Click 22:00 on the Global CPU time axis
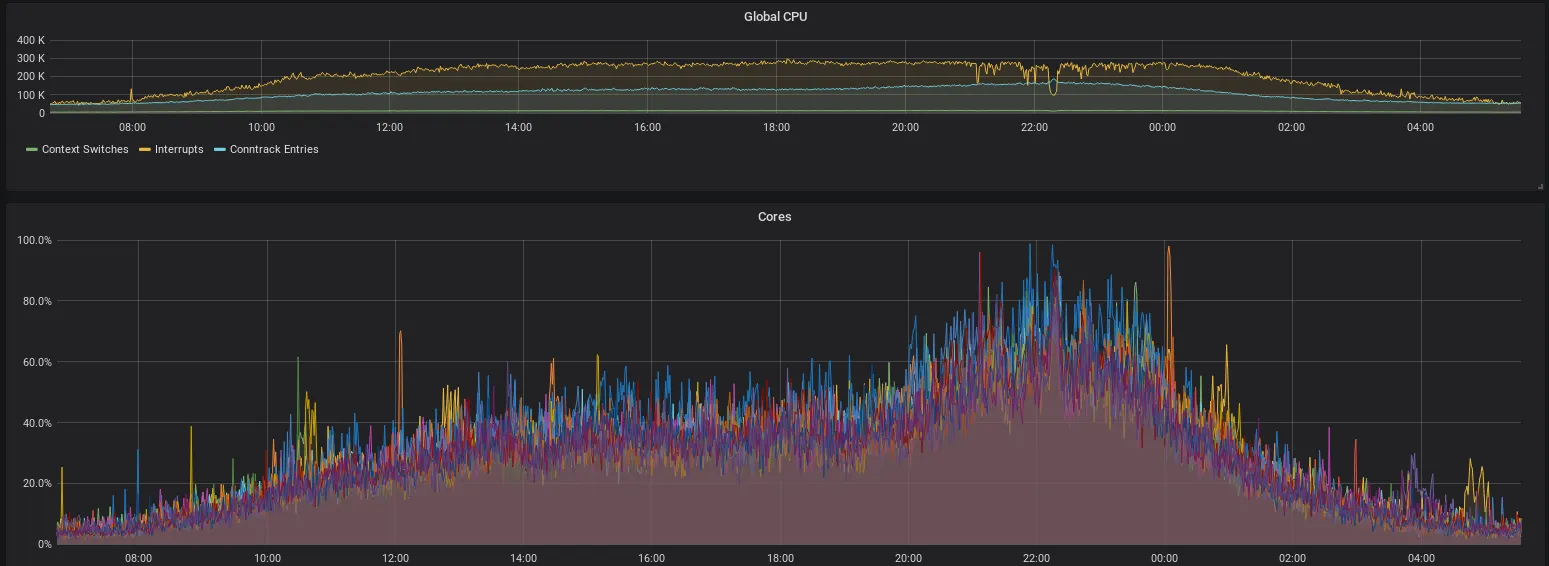 pos(1034,127)
